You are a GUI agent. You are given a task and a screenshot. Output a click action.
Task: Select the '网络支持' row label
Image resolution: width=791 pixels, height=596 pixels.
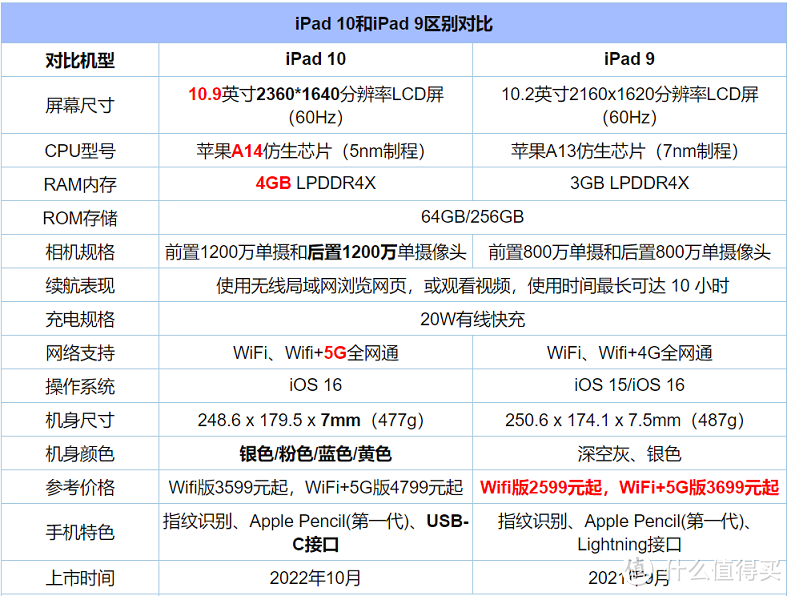pyautogui.click(x=80, y=353)
